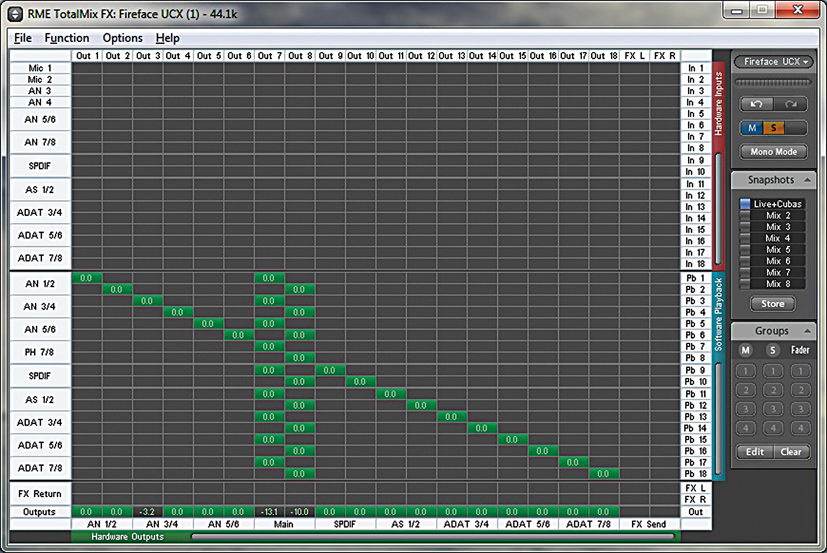Screen dimensions: 827x553
Task: Load snapshot Mix 2
Action: point(771,215)
